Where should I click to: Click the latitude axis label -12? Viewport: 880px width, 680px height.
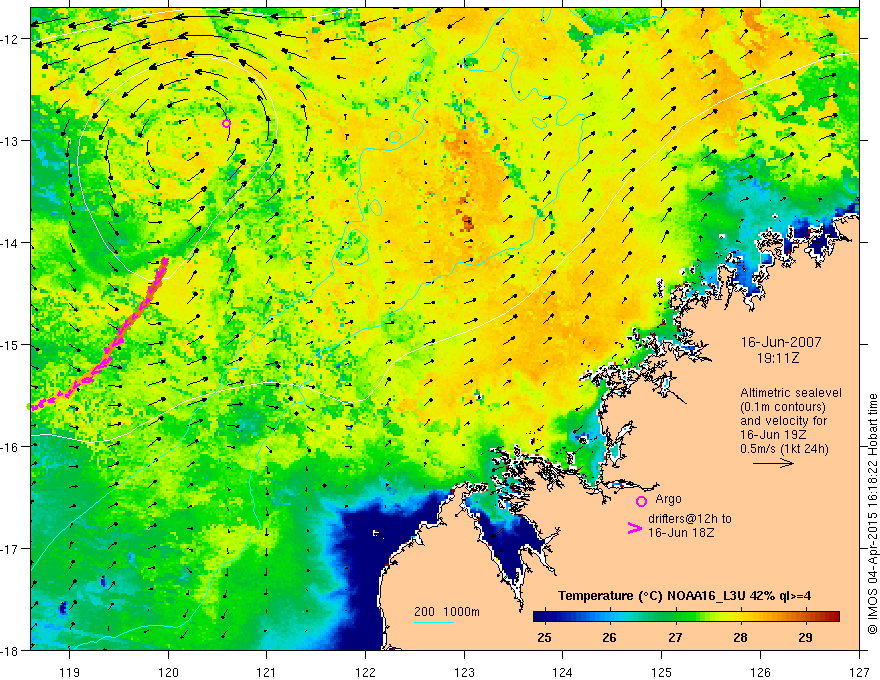point(11,39)
